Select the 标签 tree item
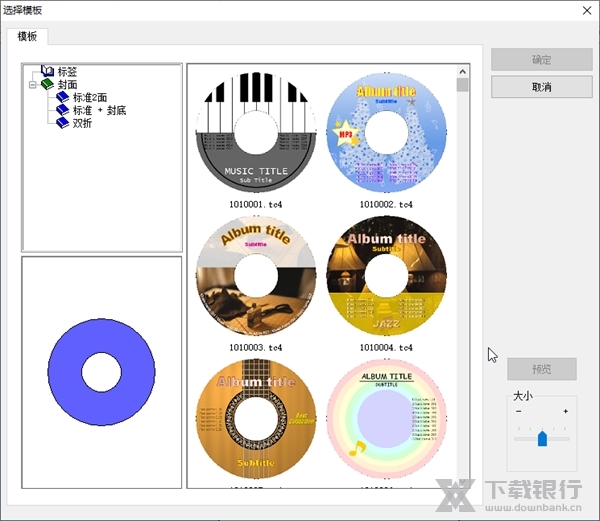This screenshot has width=600, height=521. (x=67, y=72)
